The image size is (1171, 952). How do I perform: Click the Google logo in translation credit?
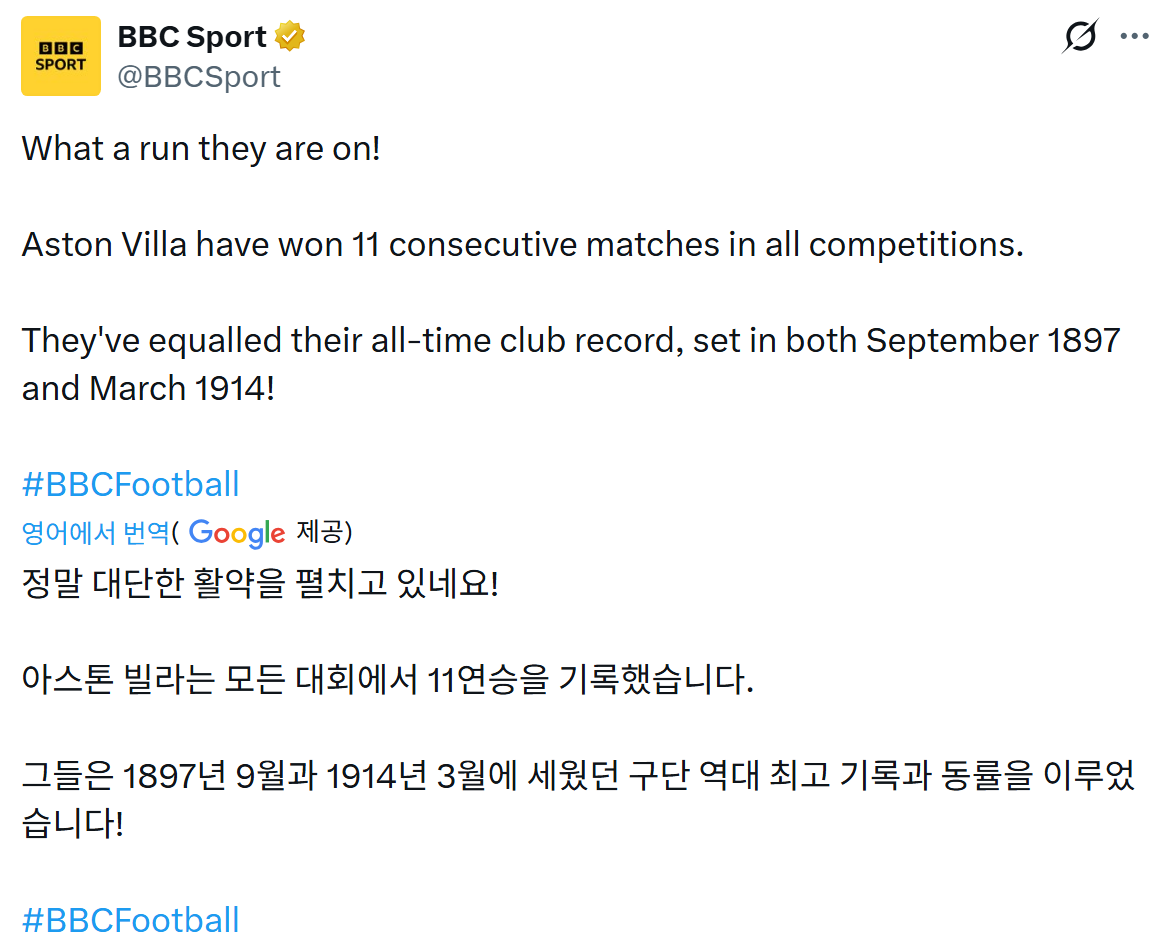tap(237, 533)
